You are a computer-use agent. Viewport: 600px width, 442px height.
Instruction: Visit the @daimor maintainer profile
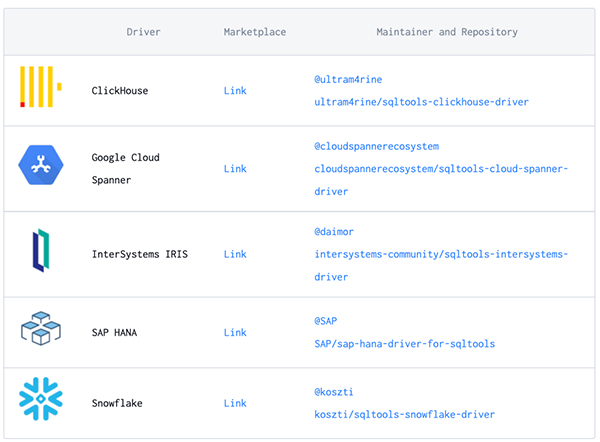[x=335, y=231]
